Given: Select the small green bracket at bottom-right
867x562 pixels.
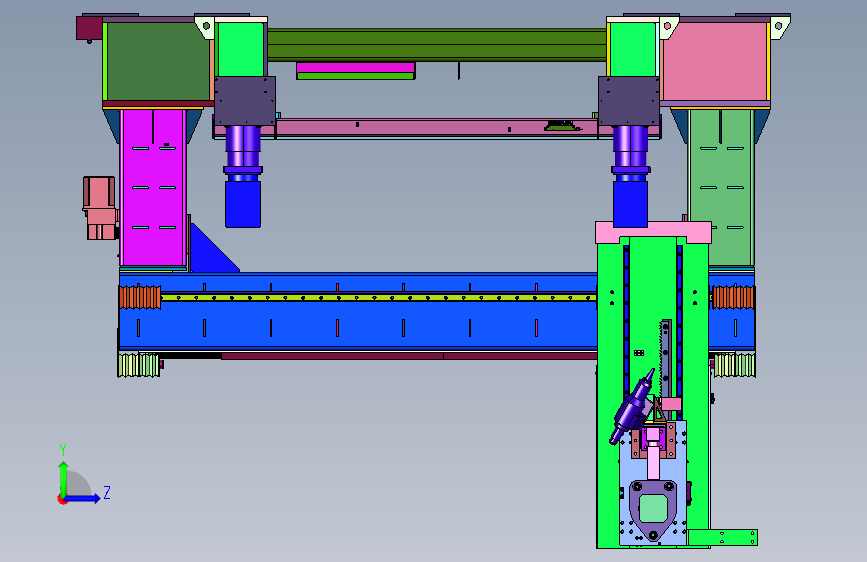Looking at the screenshot, I should [x=722, y=537].
